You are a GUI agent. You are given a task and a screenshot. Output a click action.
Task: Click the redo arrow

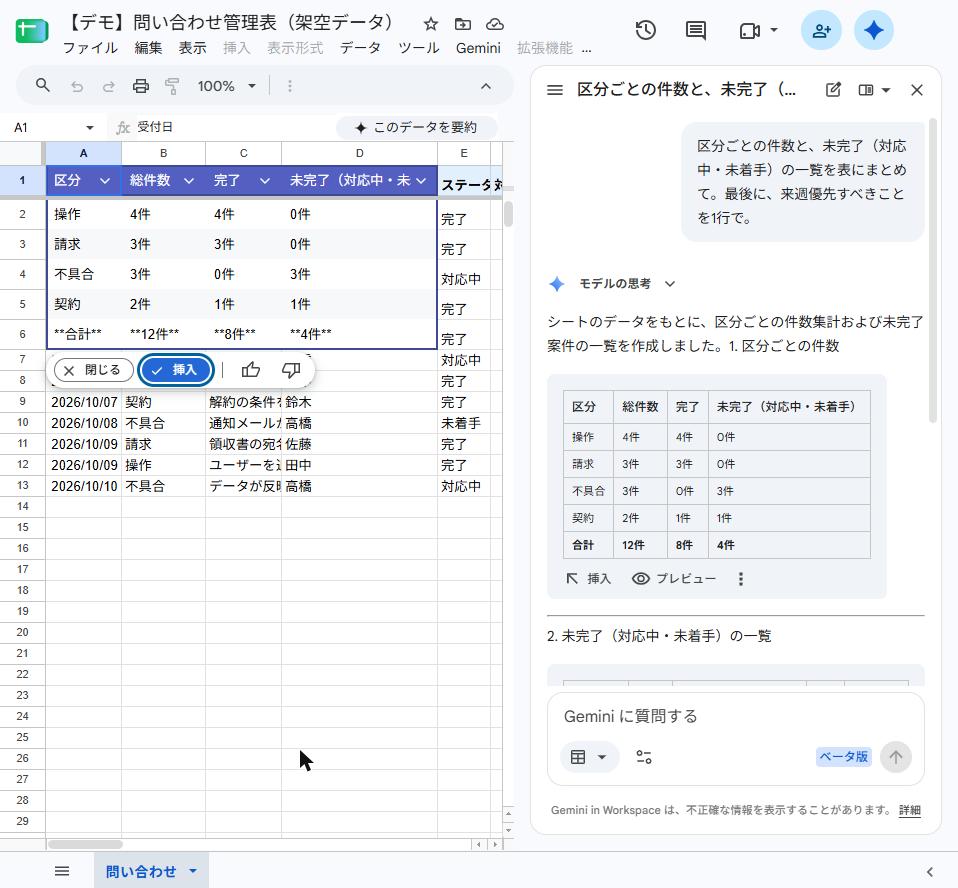tap(108, 86)
